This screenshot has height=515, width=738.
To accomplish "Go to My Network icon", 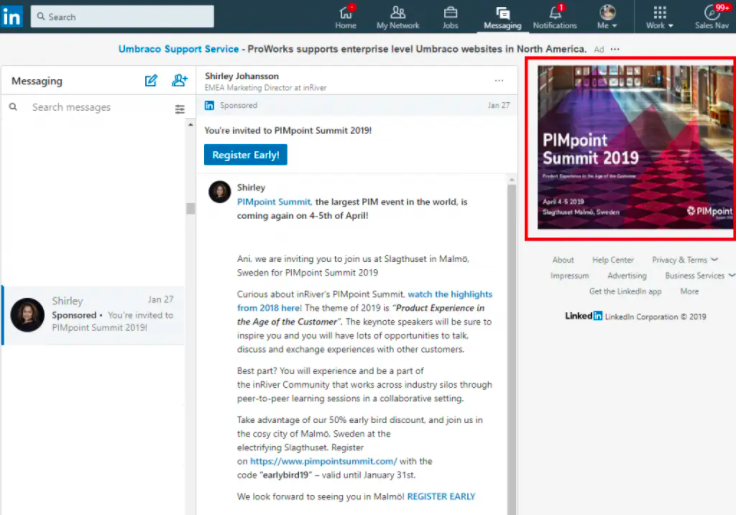I will click(x=397, y=12).
